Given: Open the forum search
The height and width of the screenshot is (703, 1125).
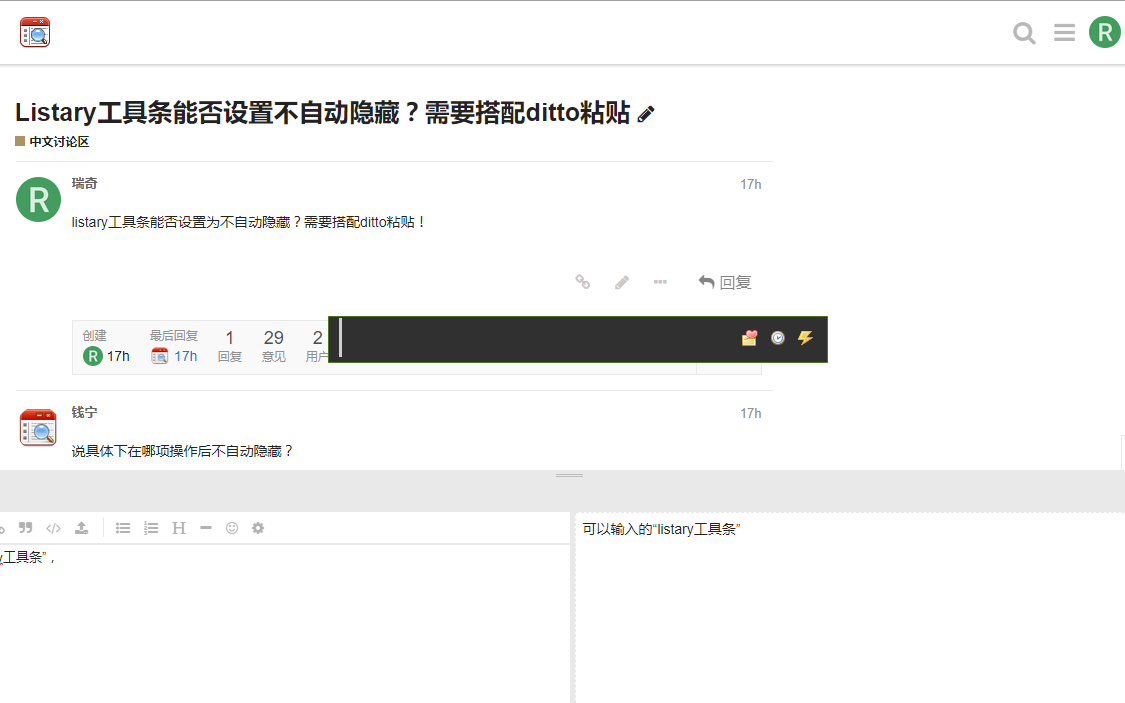Looking at the screenshot, I should [x=1024, y=33].
